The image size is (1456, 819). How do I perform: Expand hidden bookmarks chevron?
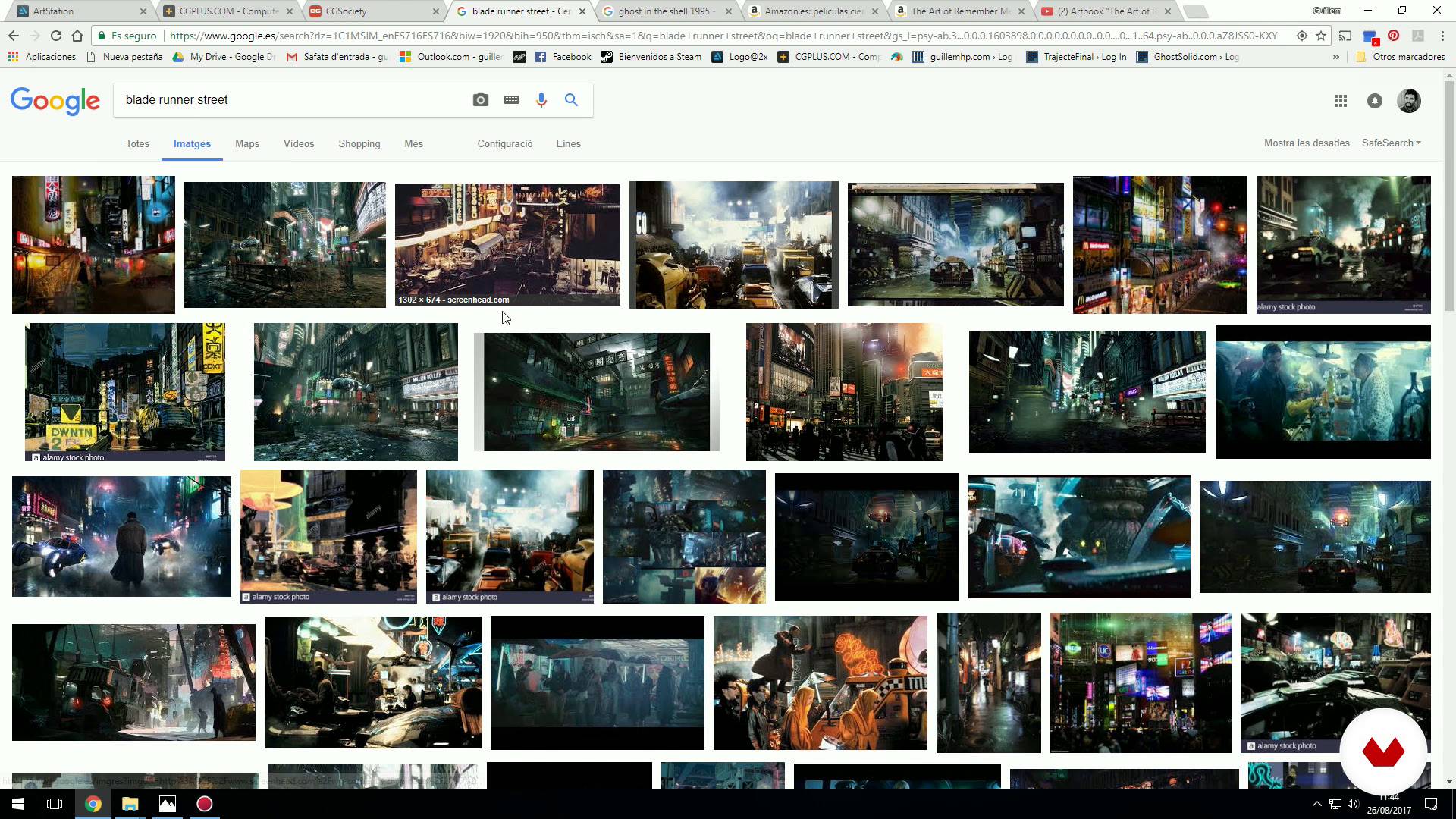[x=1336, y=57]
